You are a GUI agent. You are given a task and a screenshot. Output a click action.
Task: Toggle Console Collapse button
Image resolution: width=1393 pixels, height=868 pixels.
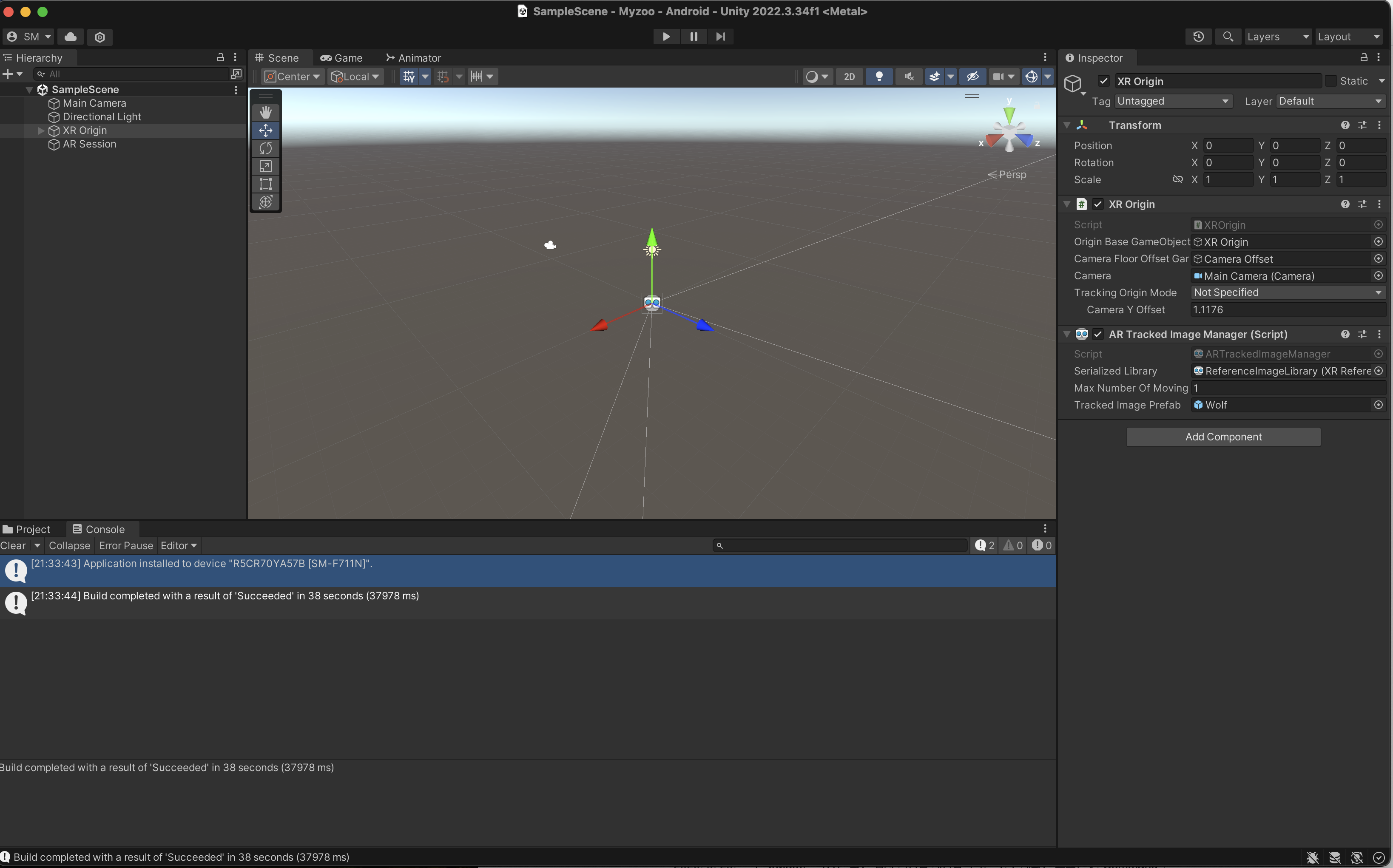[69, 546]
